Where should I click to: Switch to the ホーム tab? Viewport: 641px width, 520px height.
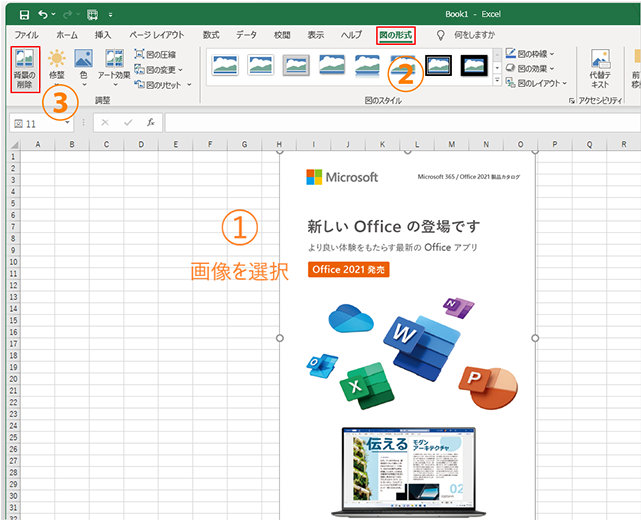pos(67,35)
